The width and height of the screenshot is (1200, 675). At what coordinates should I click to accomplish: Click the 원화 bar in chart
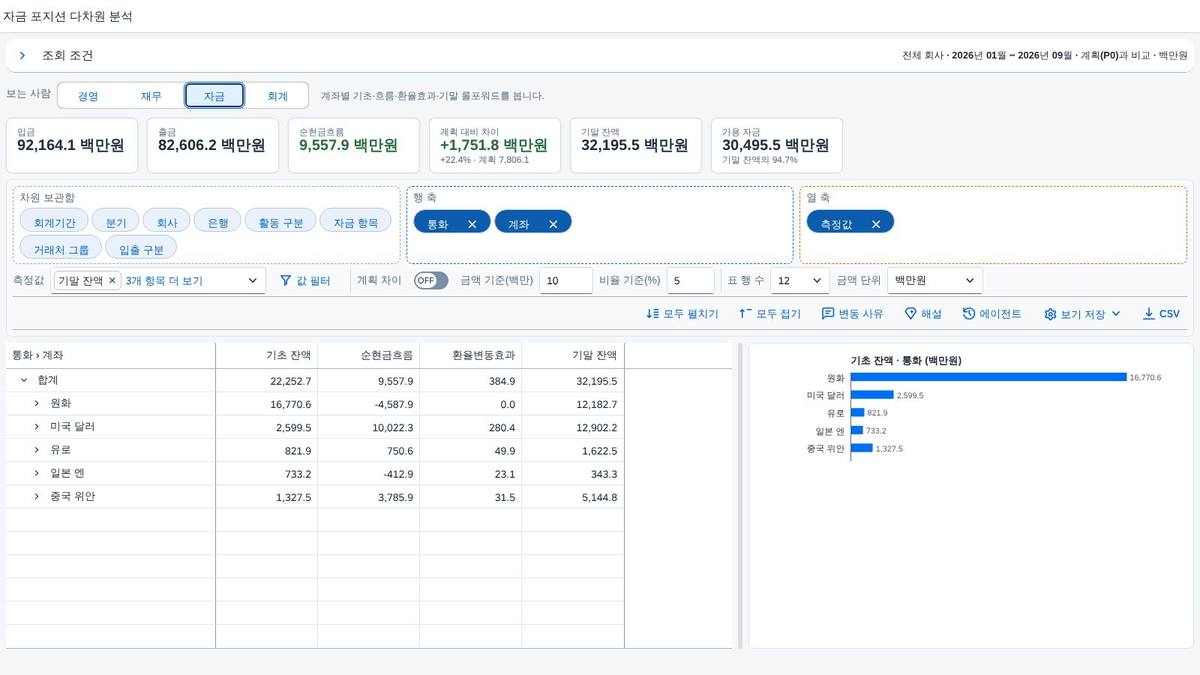click(989, 377)
